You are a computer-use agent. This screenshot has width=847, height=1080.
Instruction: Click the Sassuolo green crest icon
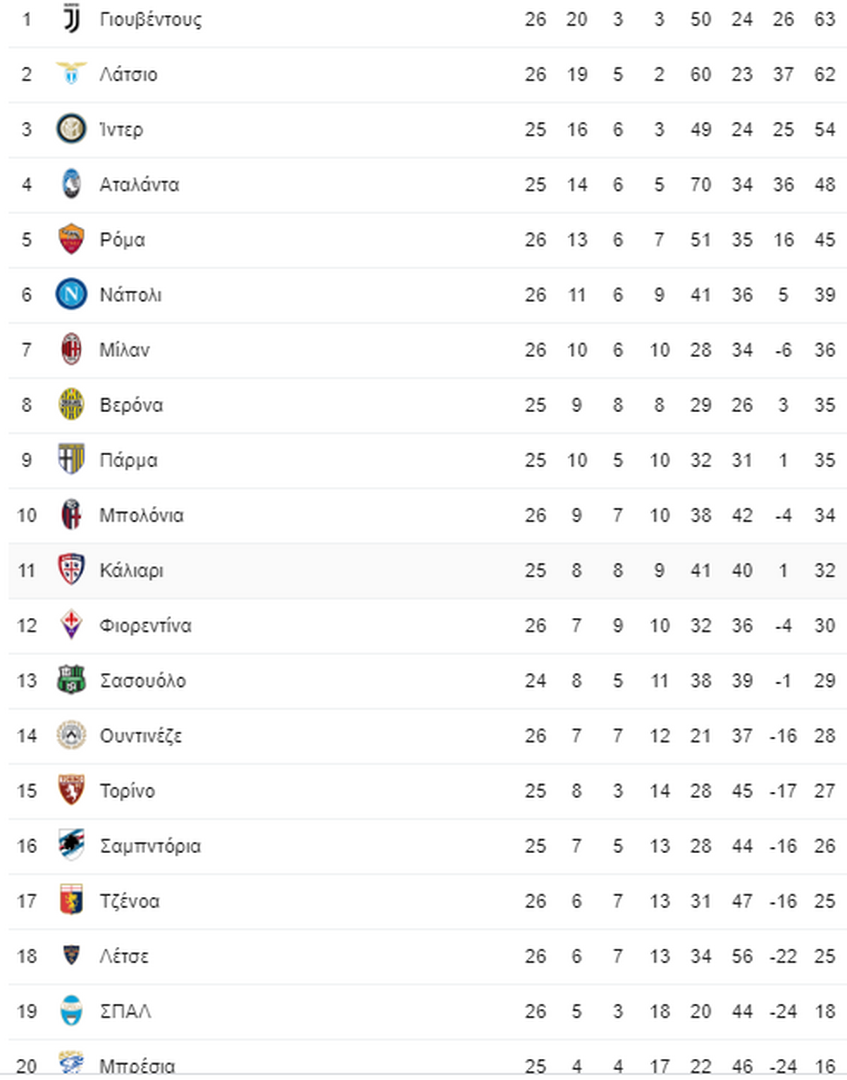point(71,680)
